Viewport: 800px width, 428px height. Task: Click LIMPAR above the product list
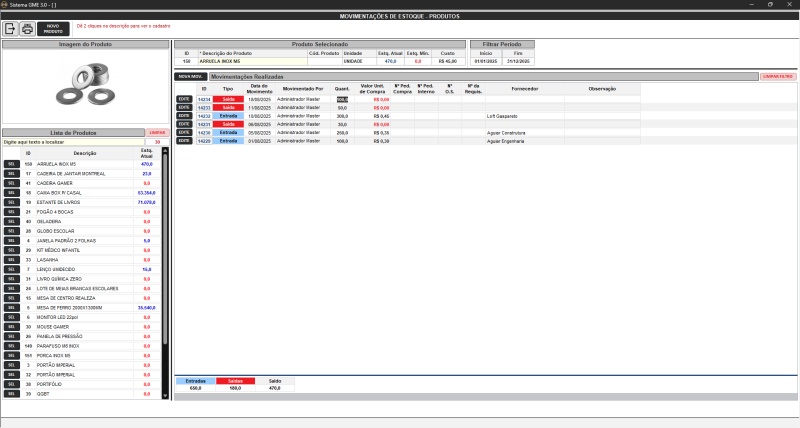tap(156, 132)
